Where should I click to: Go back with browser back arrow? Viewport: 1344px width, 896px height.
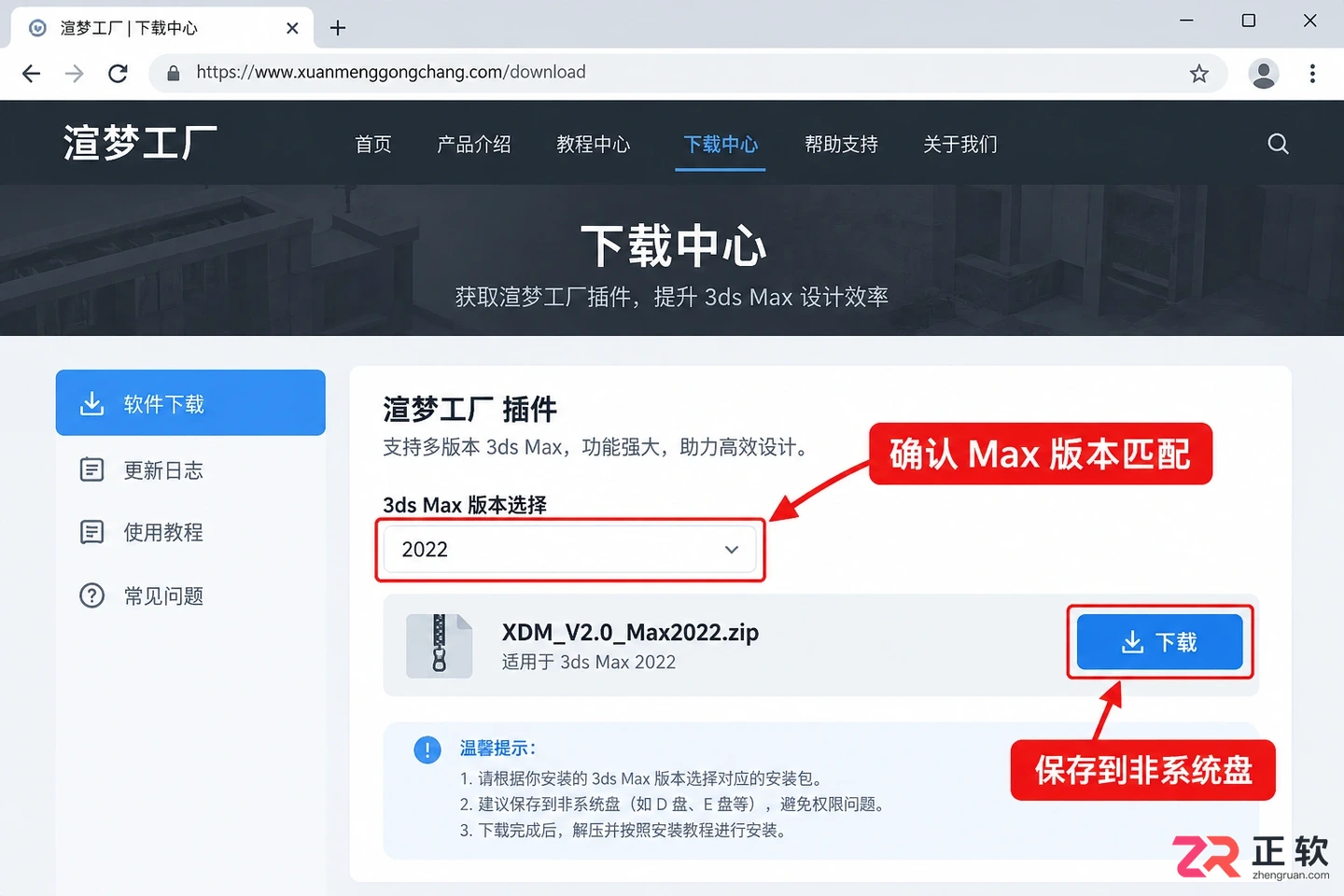pyautogui.click(x=31, y=73)
